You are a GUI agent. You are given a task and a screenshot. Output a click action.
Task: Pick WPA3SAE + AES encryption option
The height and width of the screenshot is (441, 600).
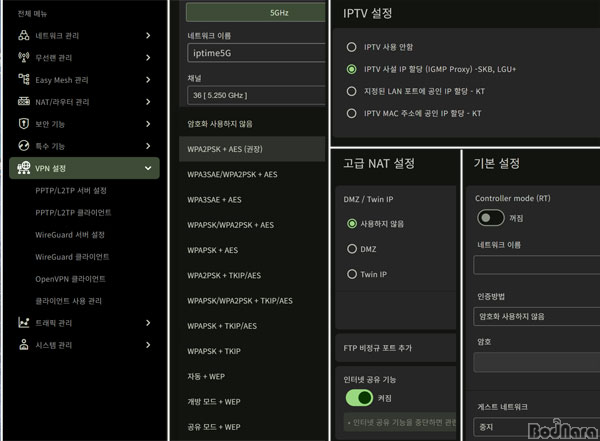[214, 199]
